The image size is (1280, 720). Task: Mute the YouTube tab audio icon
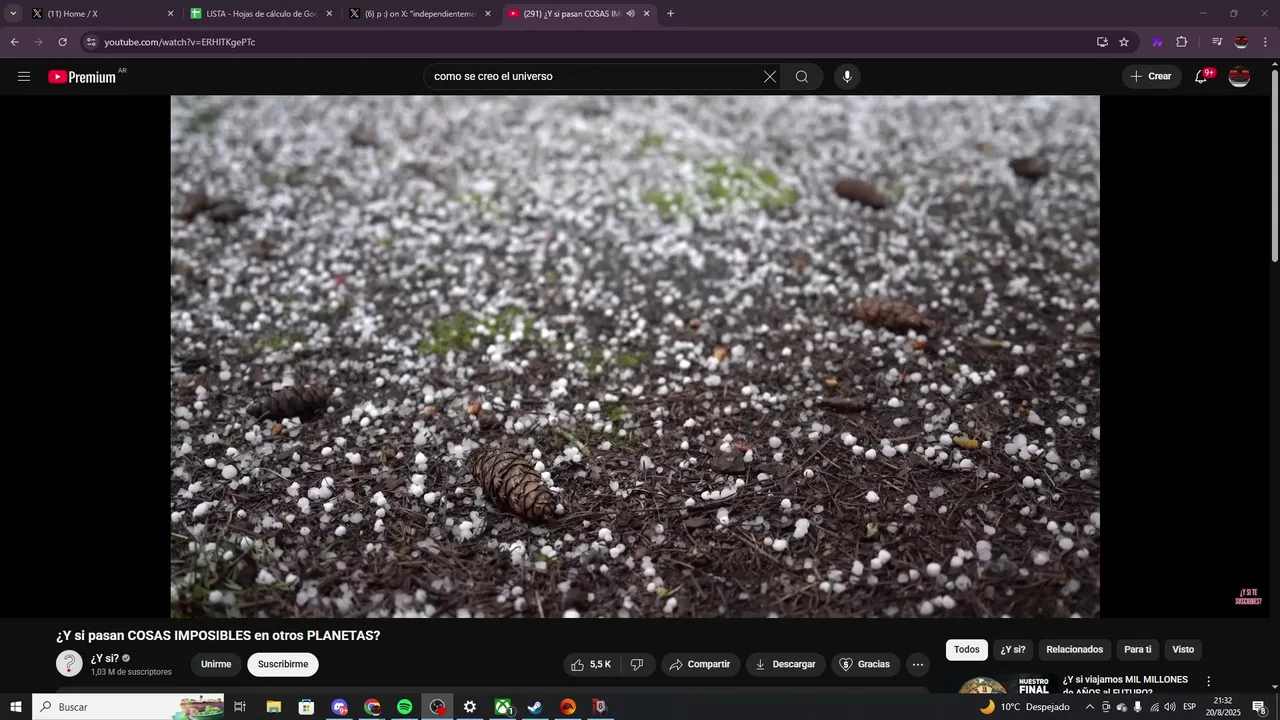[x=630, y=14]
